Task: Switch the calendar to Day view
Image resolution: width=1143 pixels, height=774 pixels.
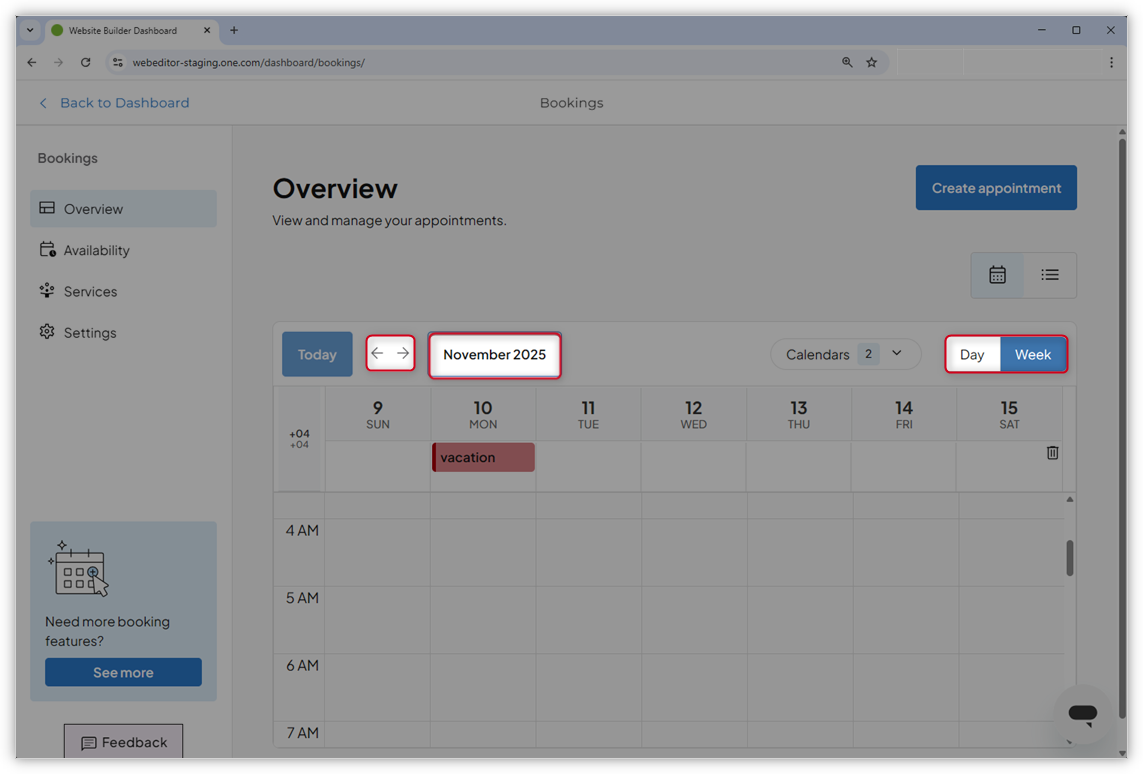Action: [972, 354]
